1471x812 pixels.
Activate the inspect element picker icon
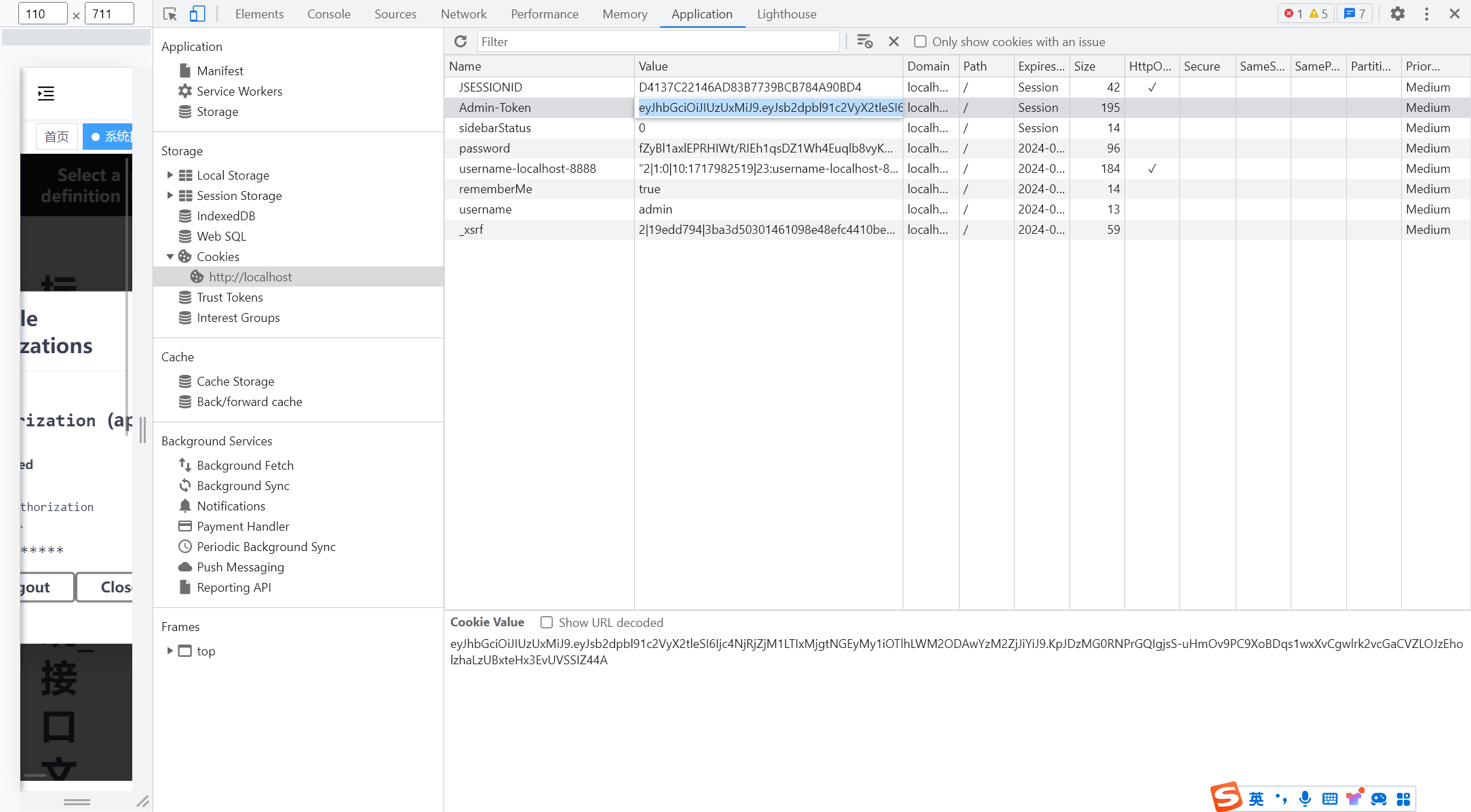(170, 14)
